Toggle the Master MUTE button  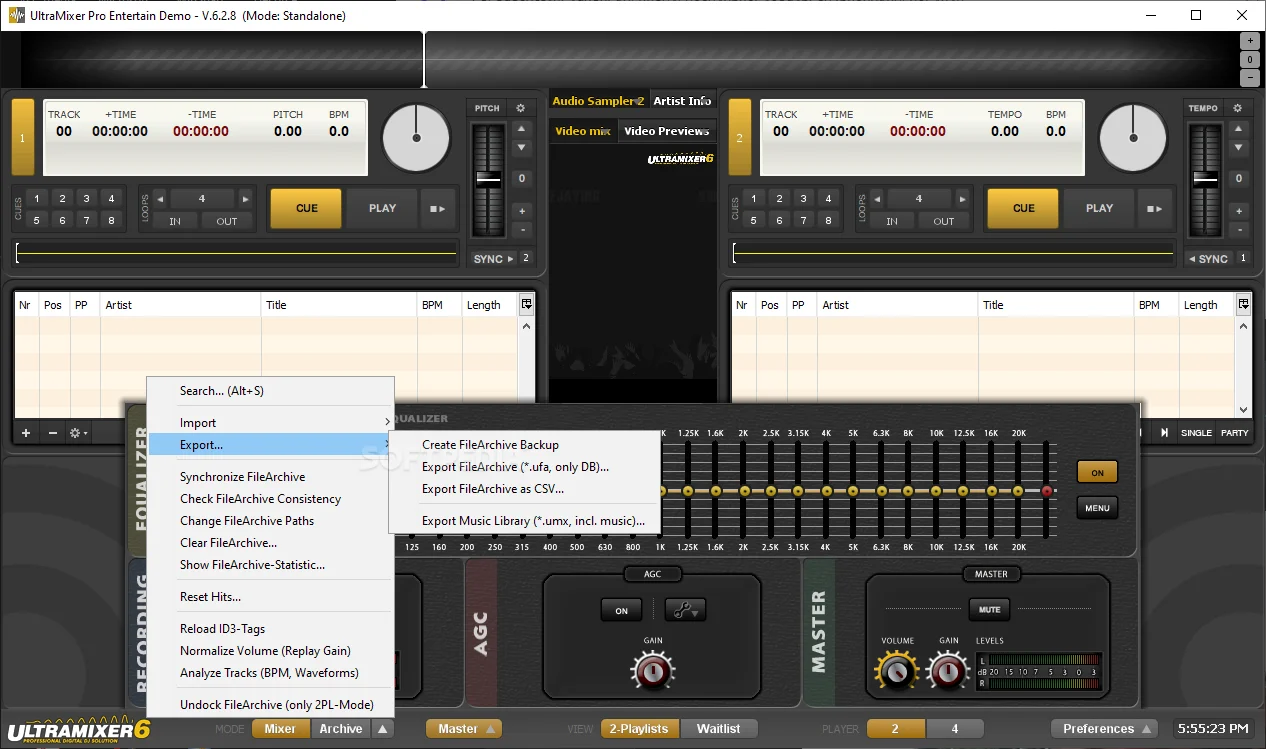point(989,609)
